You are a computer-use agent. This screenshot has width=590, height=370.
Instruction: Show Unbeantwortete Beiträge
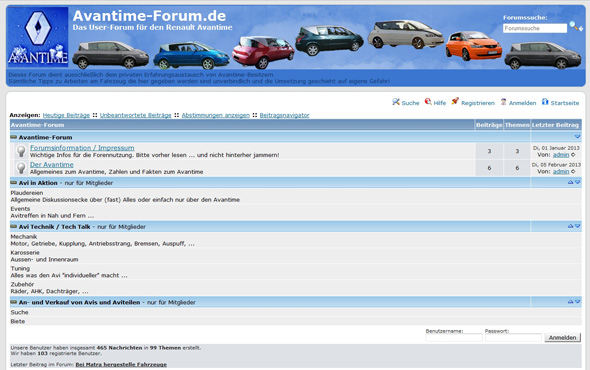click(x=135, y=115)
